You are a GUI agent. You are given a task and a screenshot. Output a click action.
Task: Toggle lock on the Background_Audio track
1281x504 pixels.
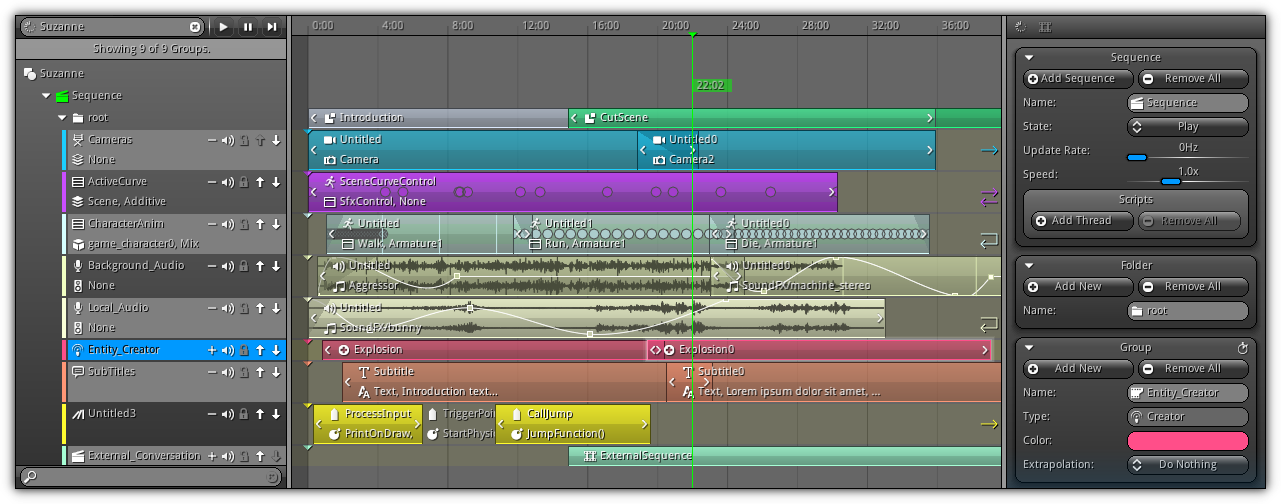tap(244, 267)
